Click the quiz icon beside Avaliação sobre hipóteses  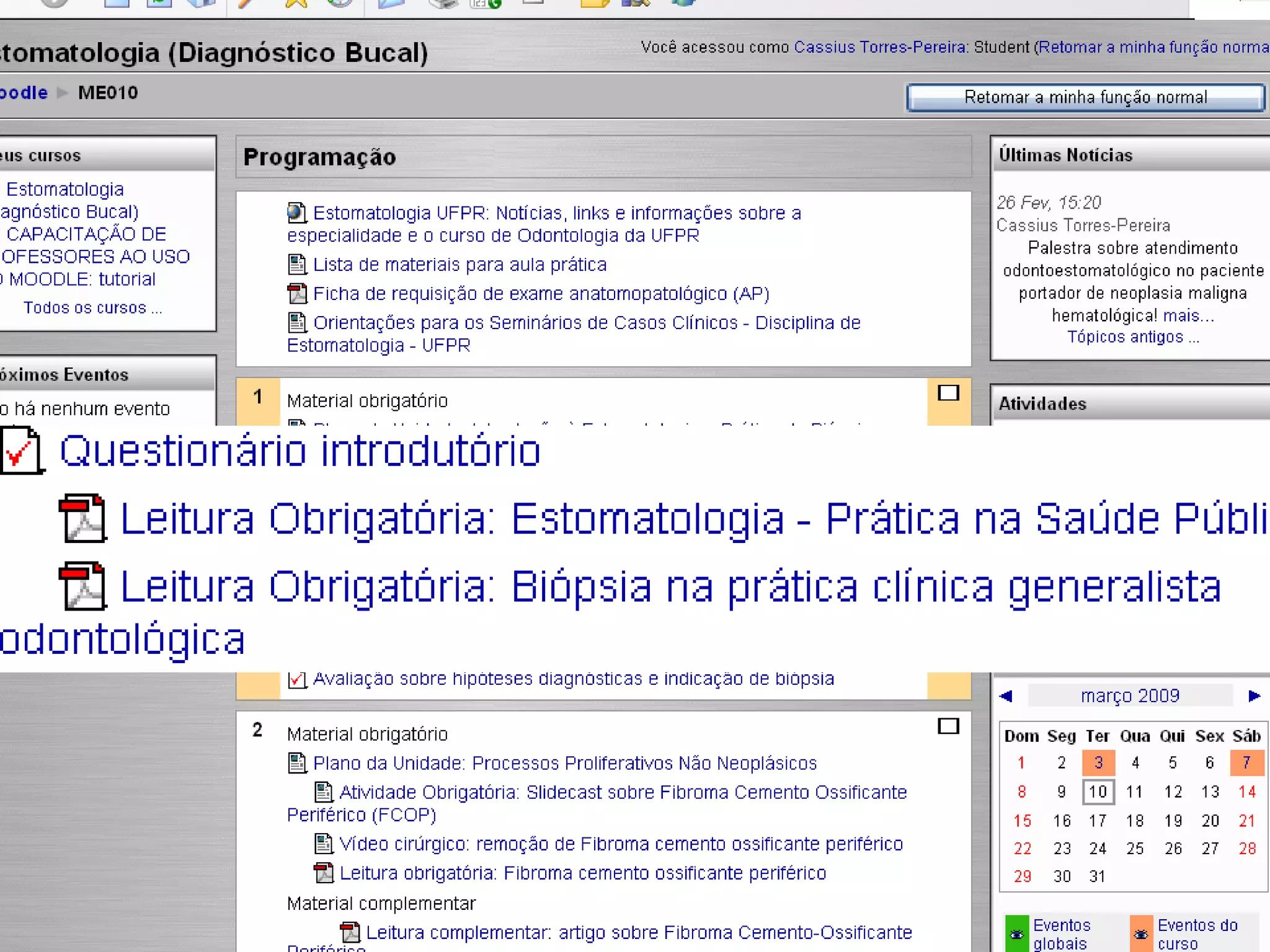click(x=297, y=679)
